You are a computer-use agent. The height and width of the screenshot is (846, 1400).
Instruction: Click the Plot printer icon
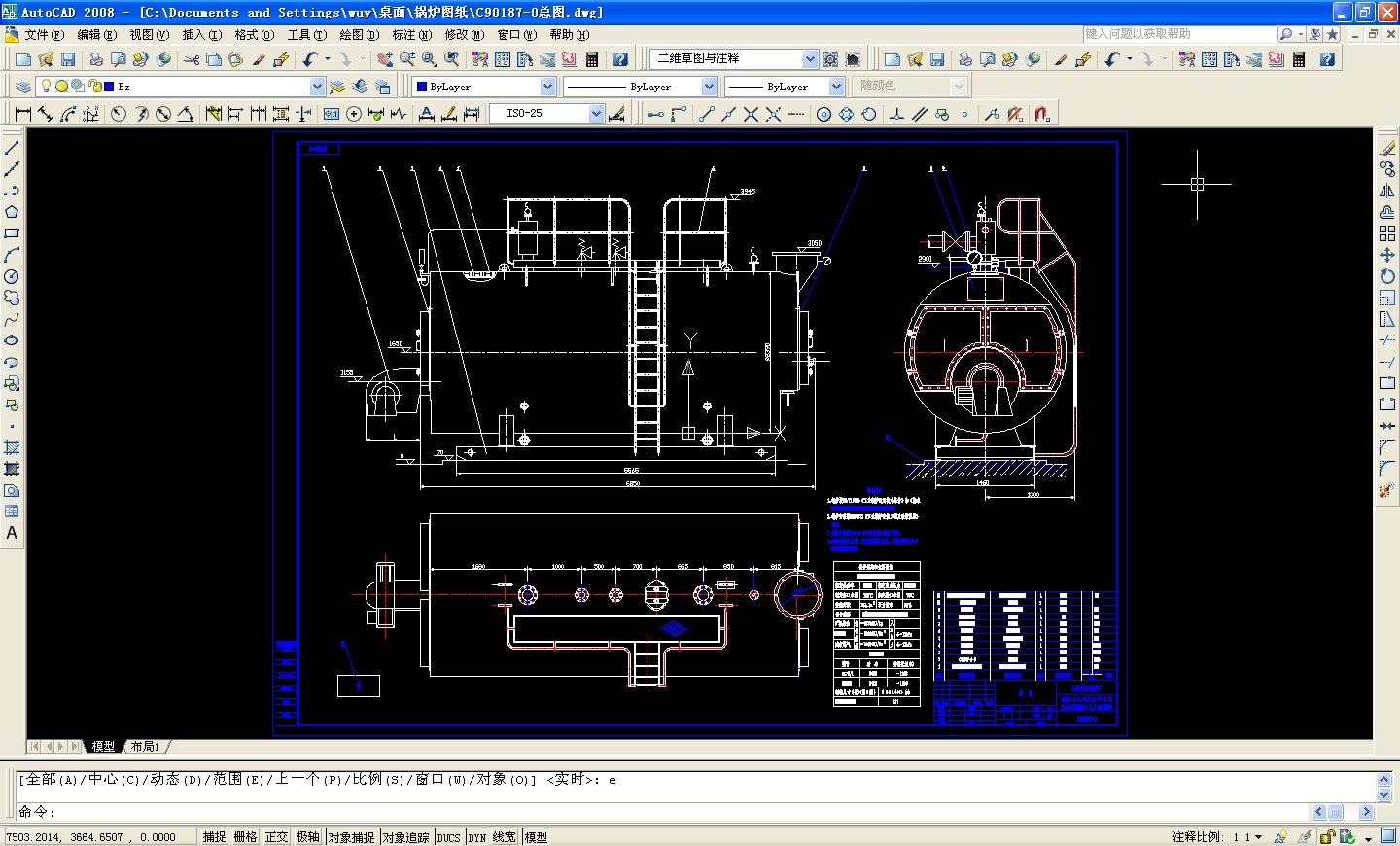pyautogui.click(x=96, y=59)
